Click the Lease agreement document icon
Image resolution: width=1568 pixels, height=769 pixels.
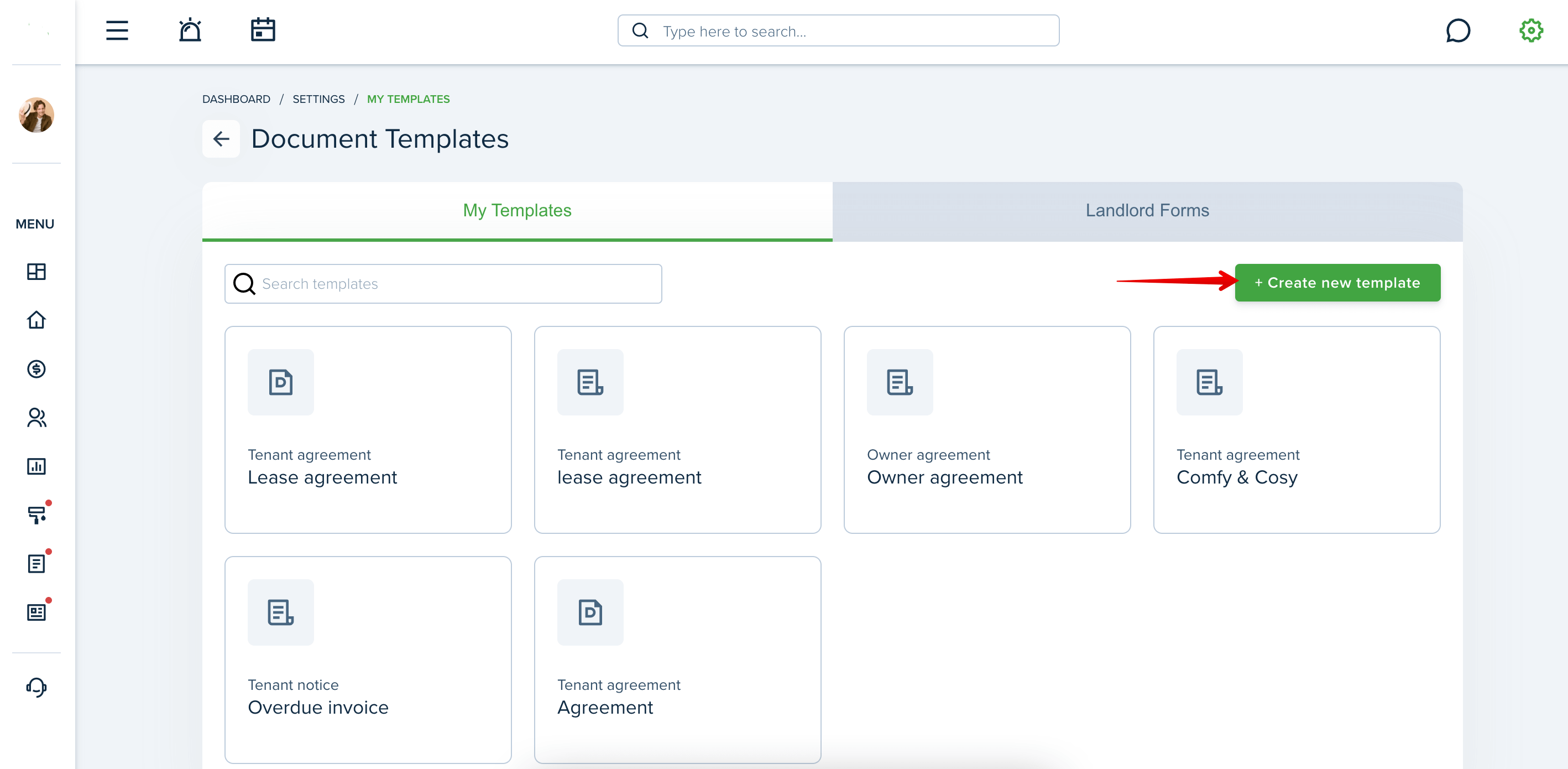coord(281,382)
